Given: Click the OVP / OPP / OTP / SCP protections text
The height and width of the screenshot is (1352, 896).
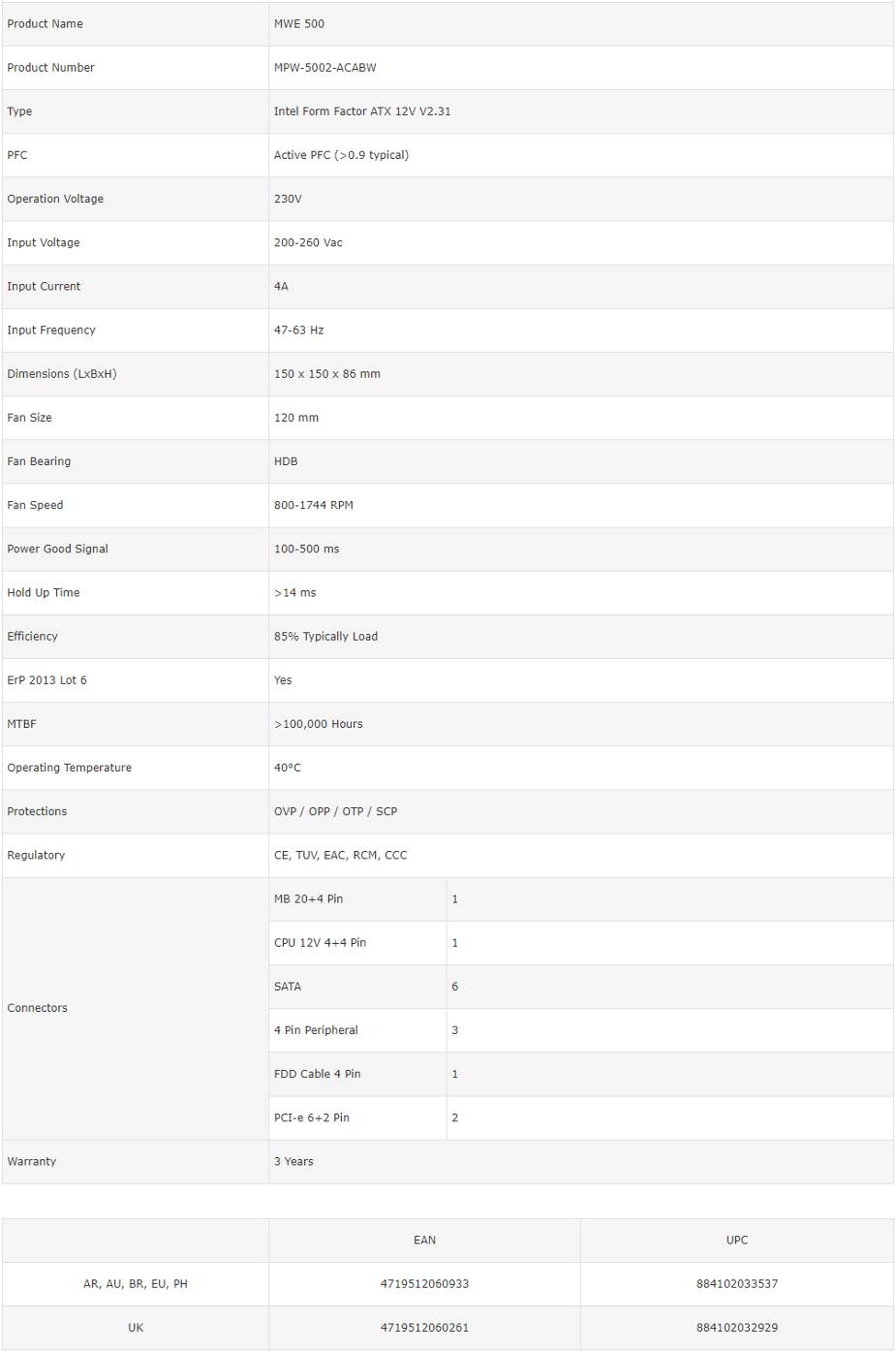Looking at the screenshot, I should pos(335,811).
